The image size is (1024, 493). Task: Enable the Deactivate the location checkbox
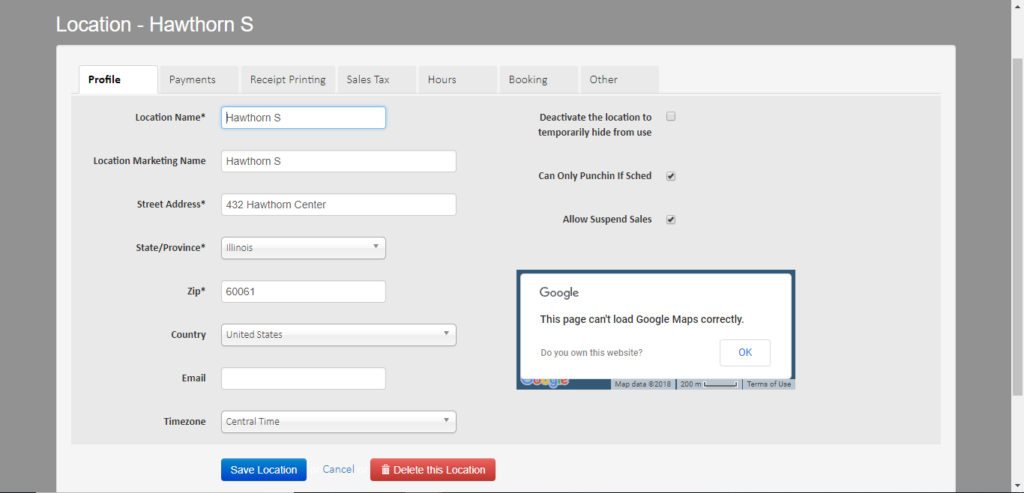(671, 117)
